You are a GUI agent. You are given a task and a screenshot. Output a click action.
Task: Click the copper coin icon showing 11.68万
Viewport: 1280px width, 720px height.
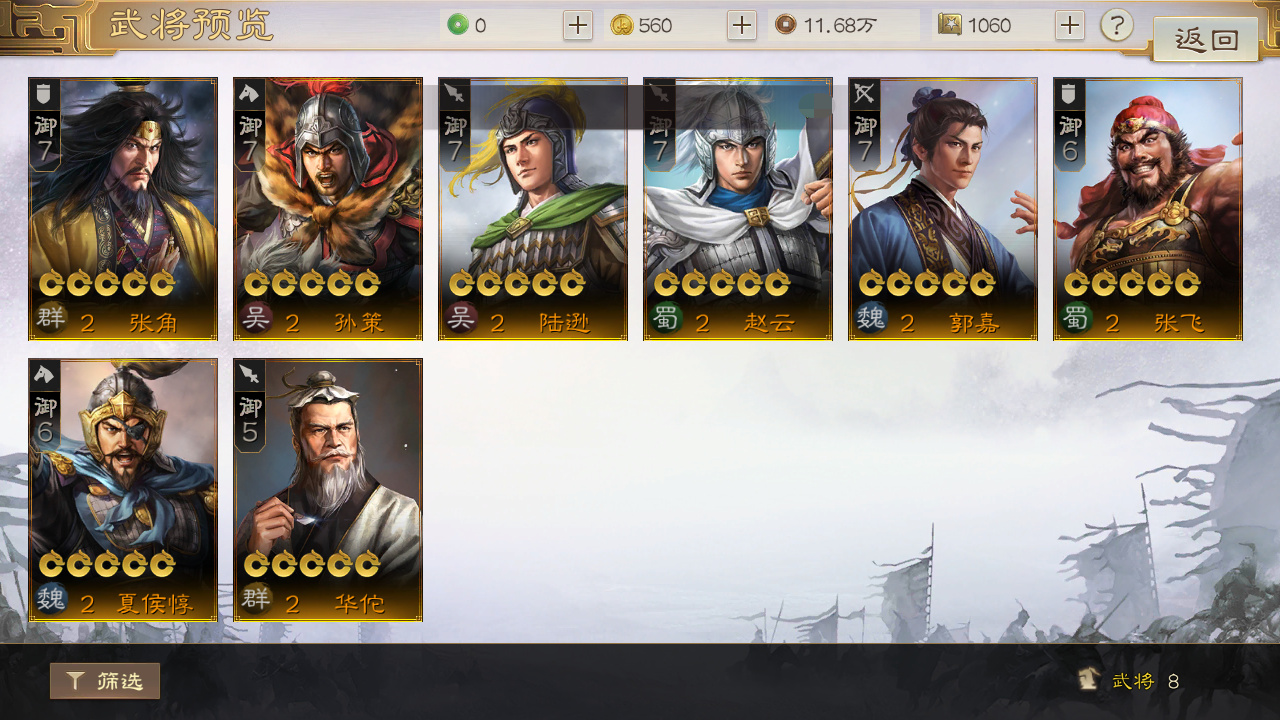(786, 25)
